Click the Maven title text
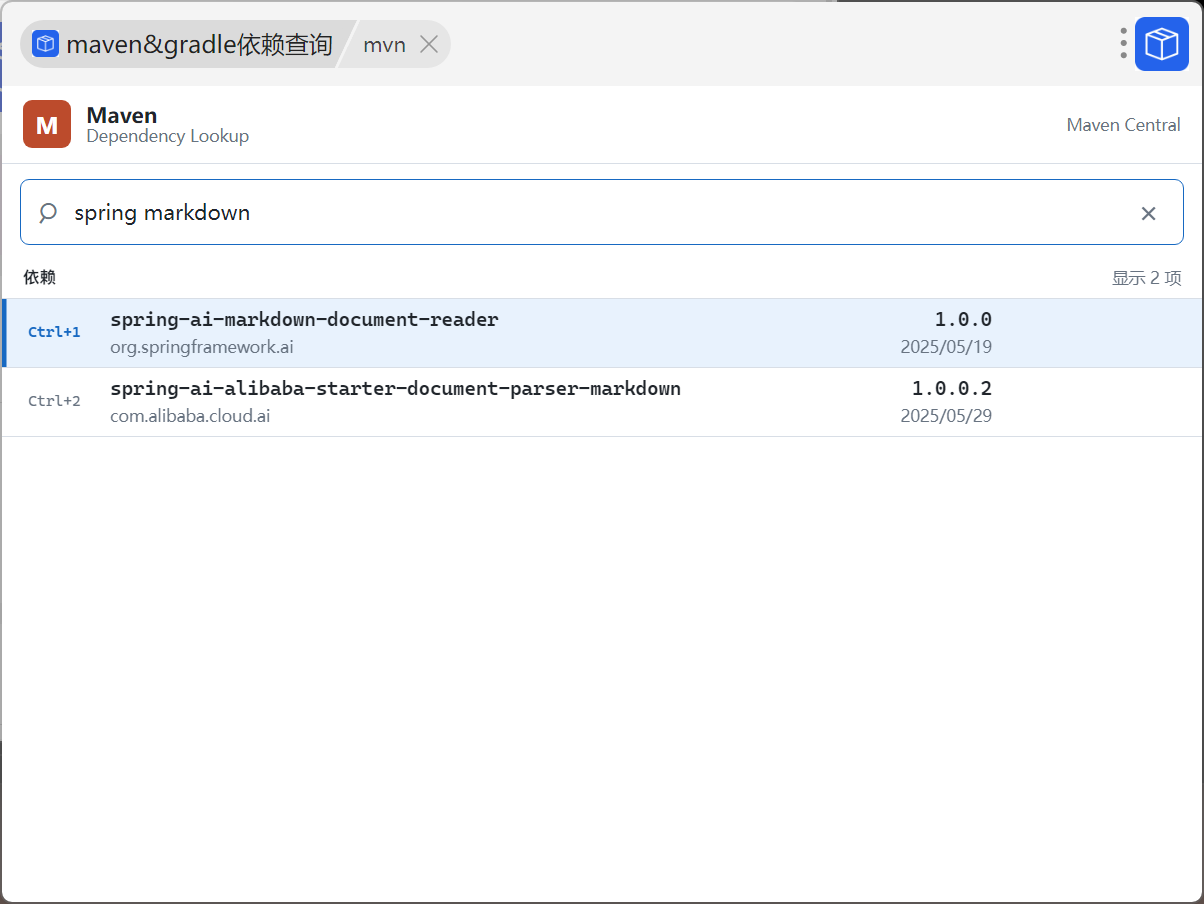The width and height of the screenshot is (1204, 904). (122, 115)
